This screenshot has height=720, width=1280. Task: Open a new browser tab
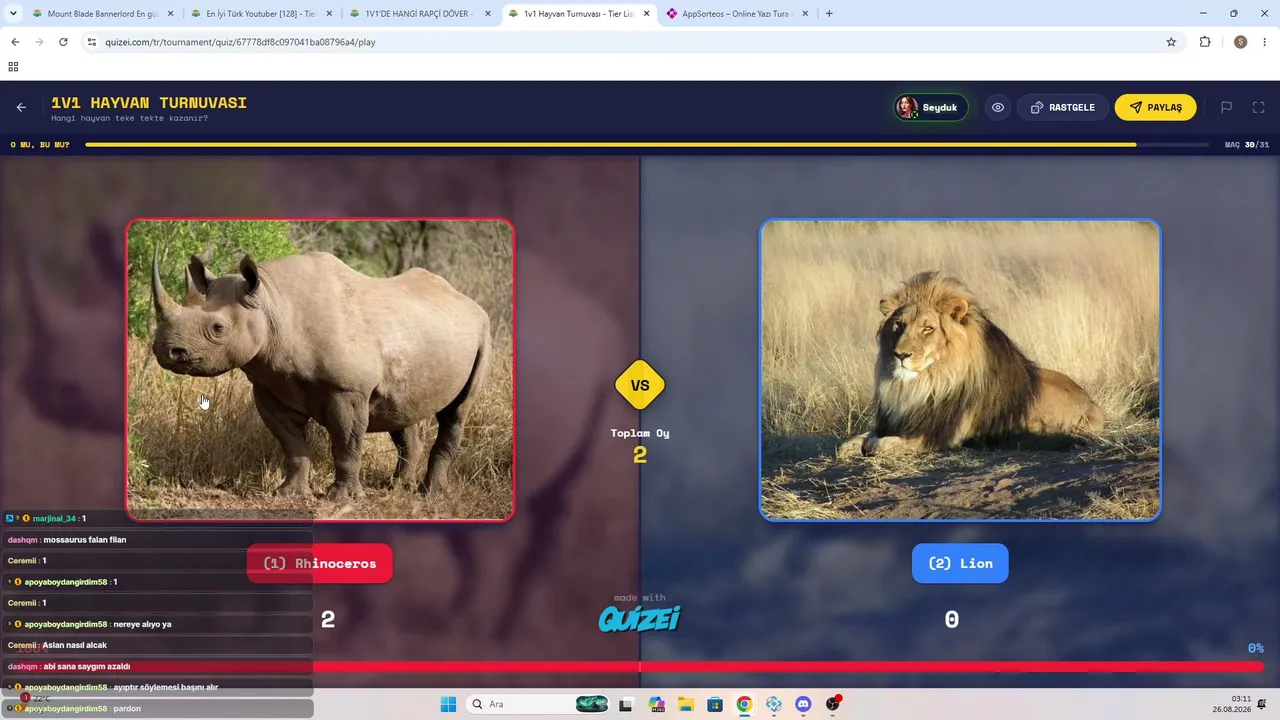pos(829,14)
